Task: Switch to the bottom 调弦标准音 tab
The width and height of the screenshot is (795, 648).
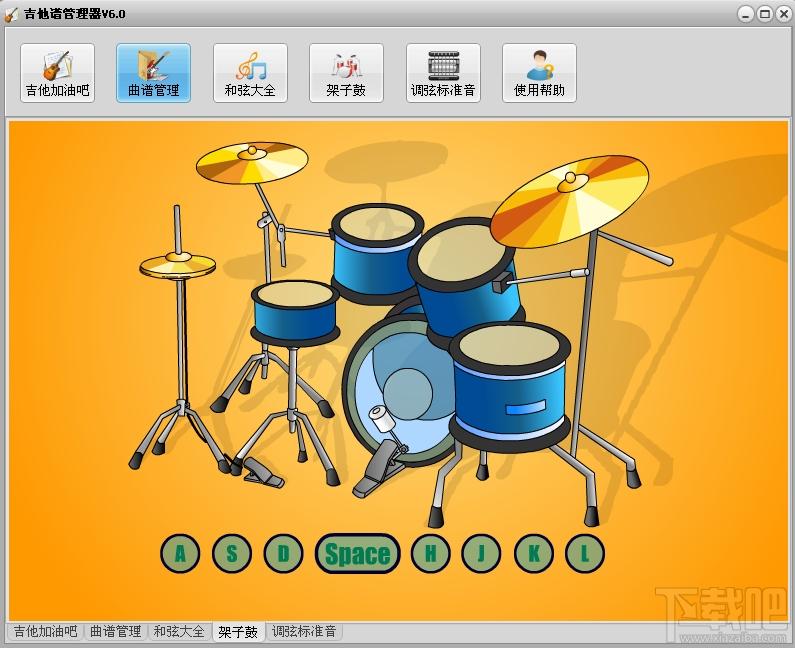Action: point(304,631)
